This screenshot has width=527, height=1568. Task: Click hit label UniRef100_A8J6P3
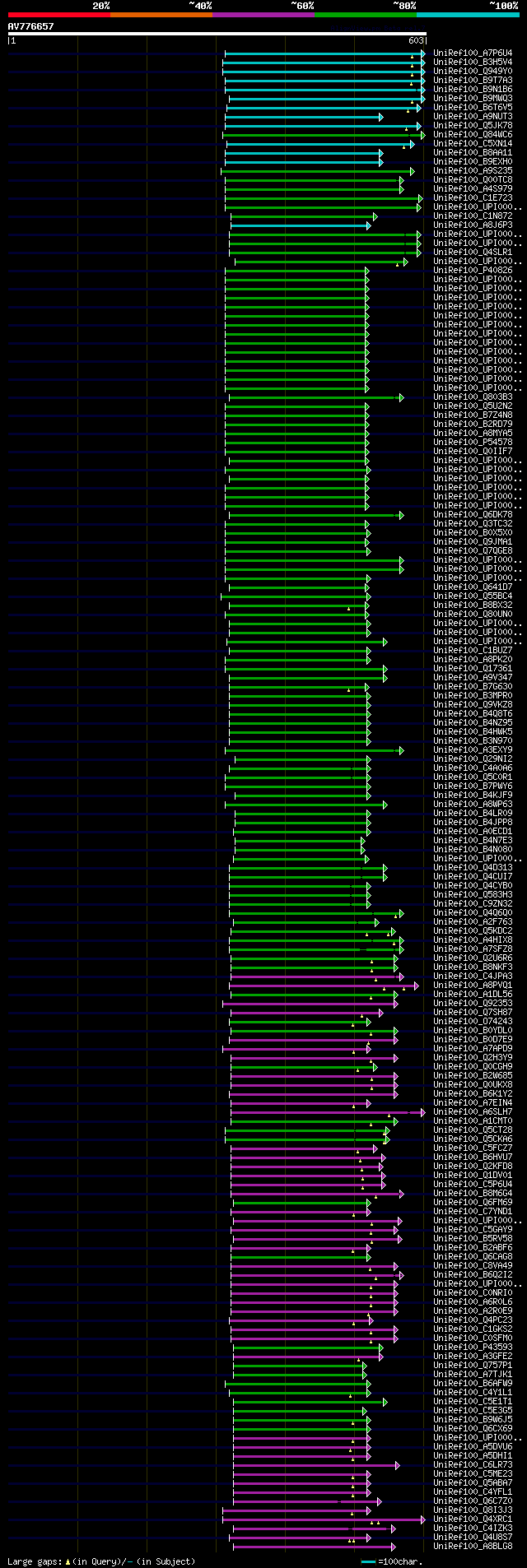click(473, 225)
